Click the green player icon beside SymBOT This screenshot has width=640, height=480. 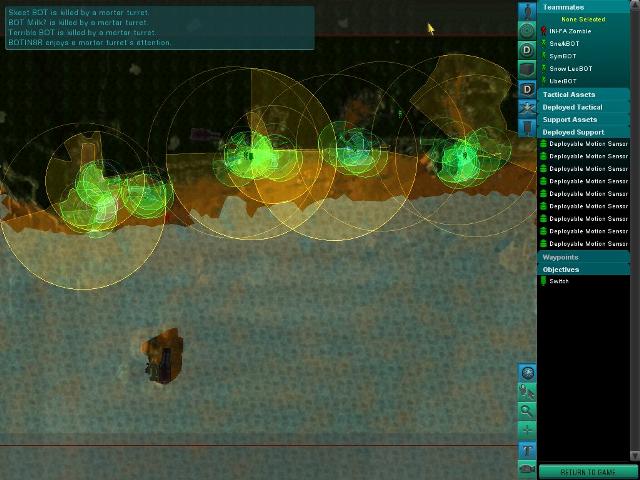click(x=544, y=56)
